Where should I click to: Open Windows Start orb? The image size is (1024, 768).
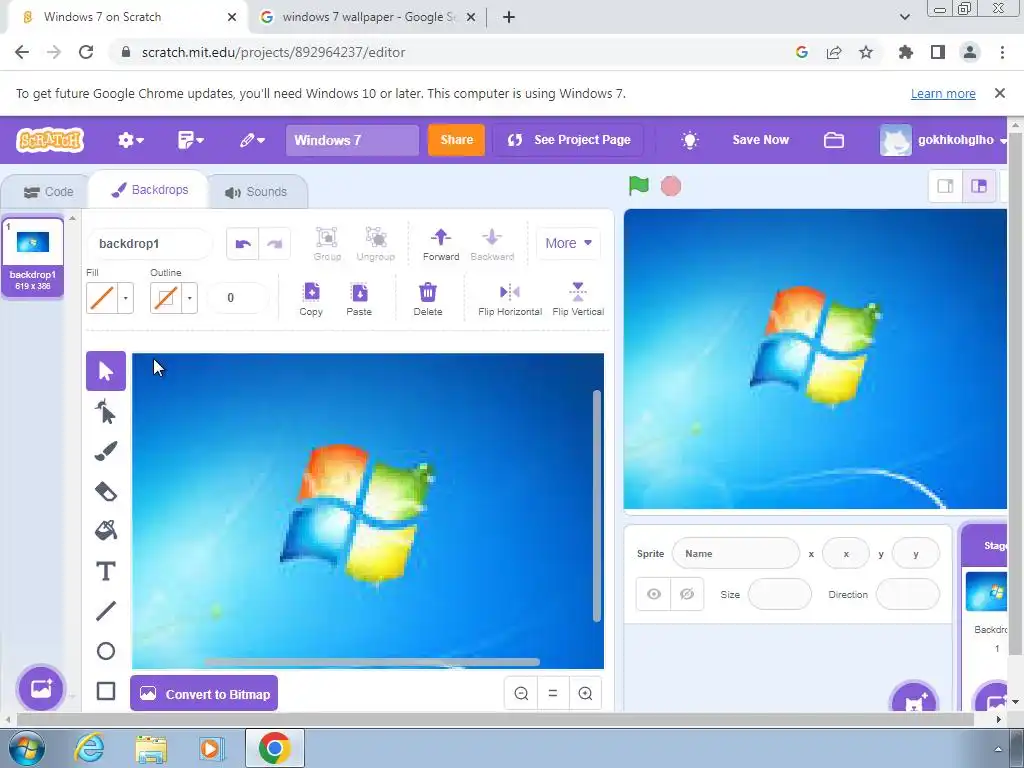coord(25,748)
